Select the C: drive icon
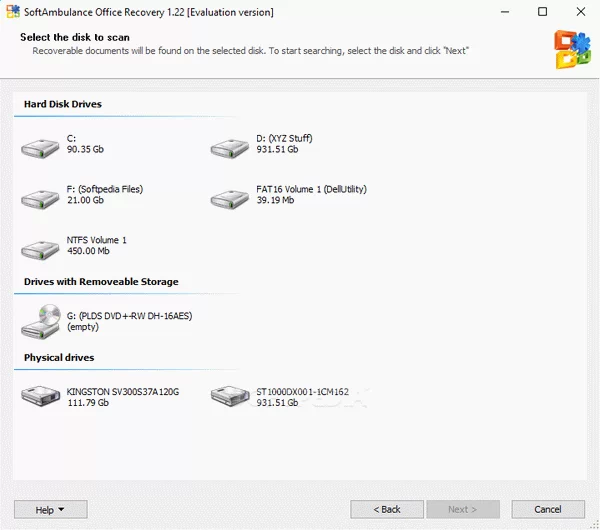Image resolution: width=600 pixels, height=530 pixels. [40, 149]
